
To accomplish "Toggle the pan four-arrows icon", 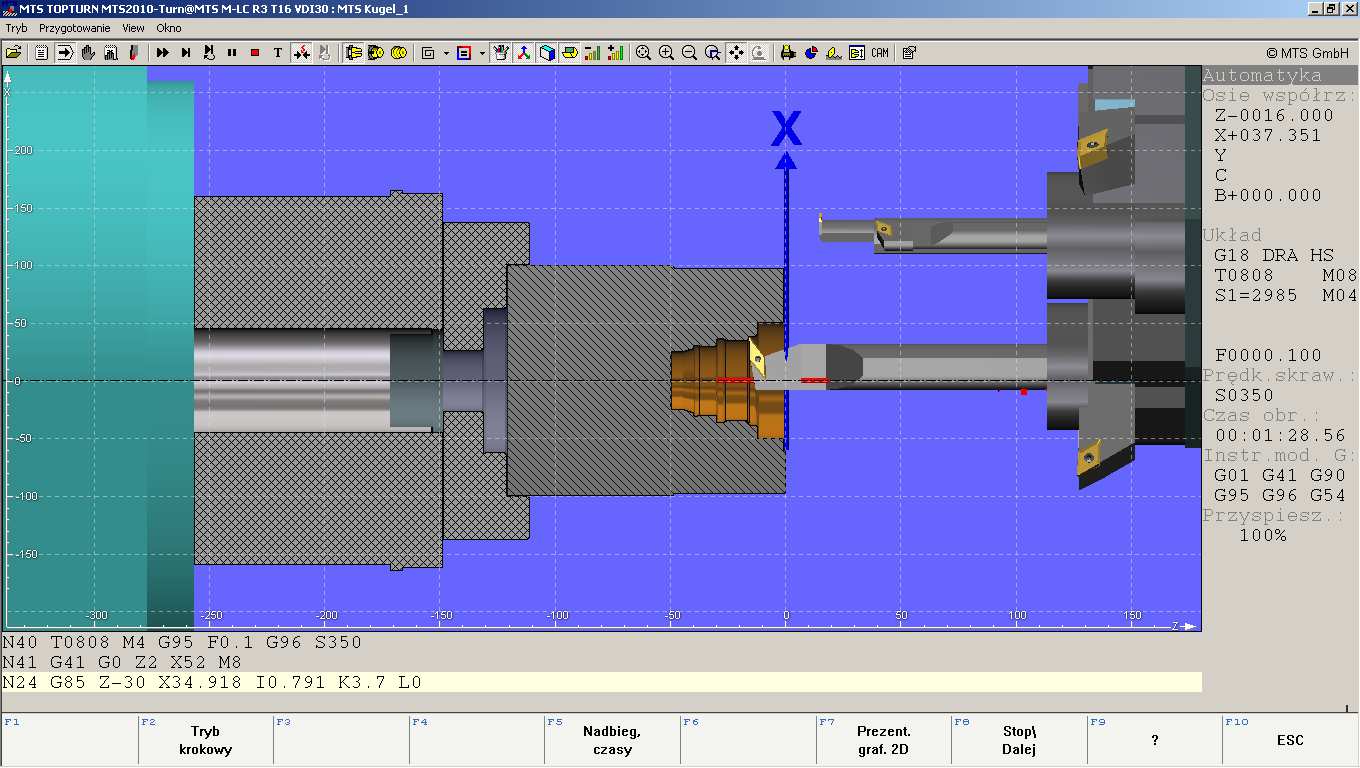I will 737,52.
